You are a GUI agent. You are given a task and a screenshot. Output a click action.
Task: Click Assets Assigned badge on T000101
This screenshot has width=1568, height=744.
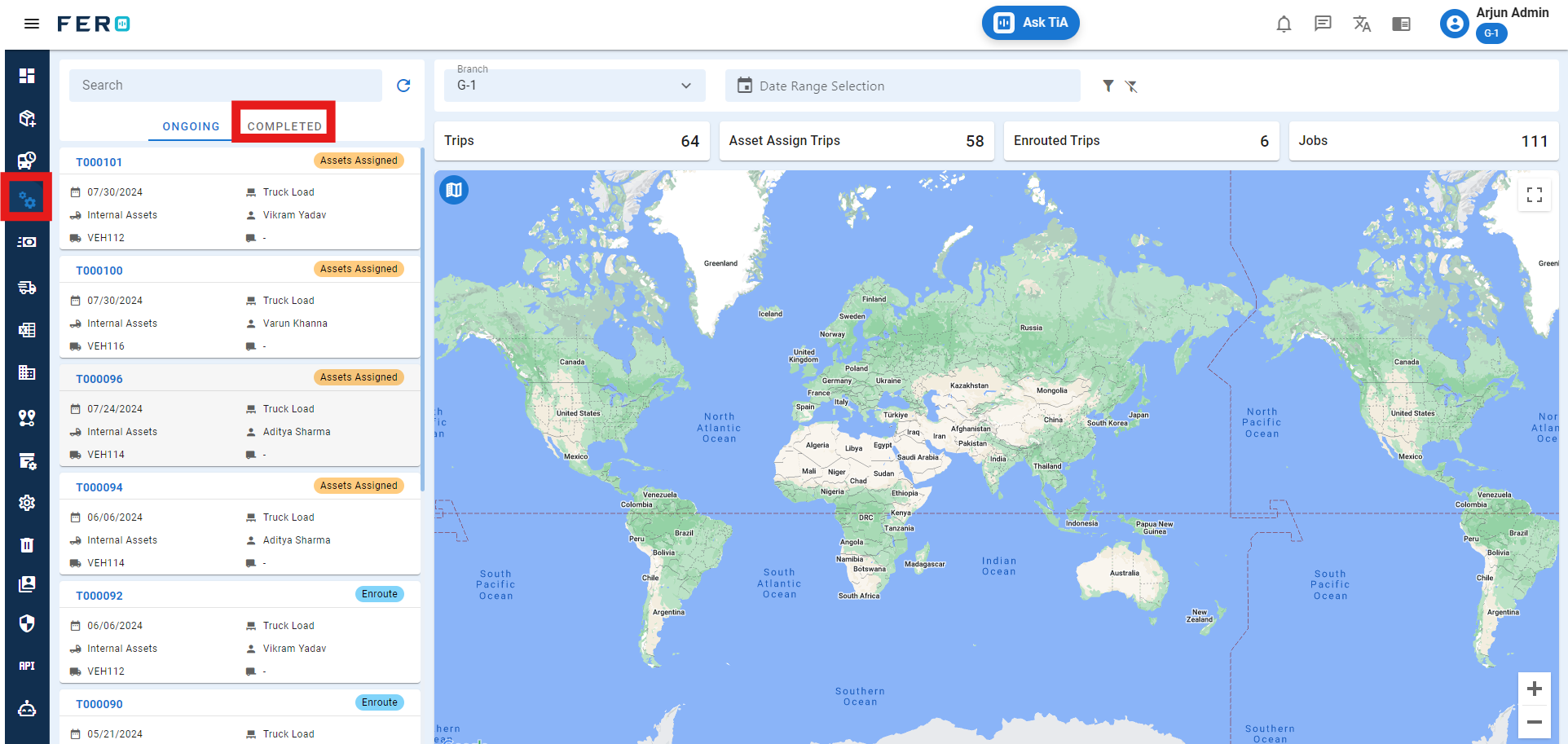point(359,161)
